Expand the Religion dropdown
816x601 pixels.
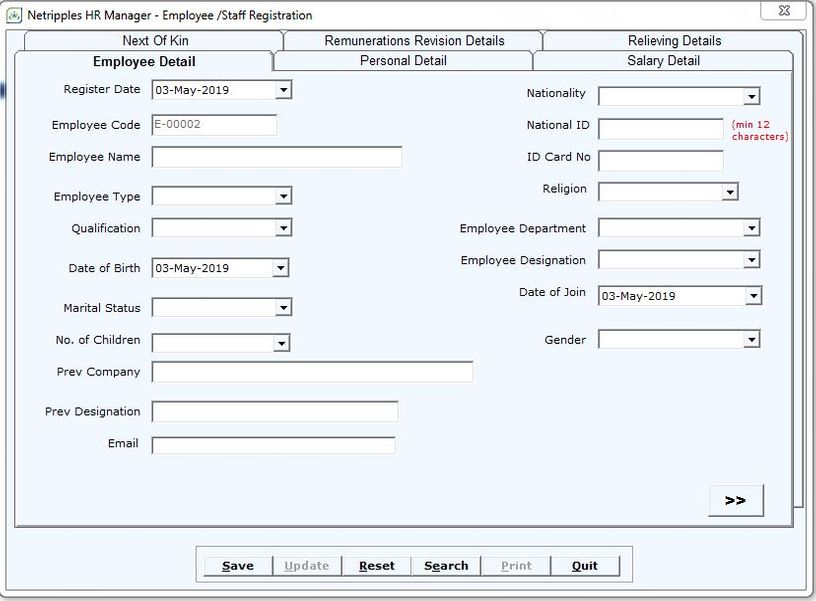[x=730, y=192]
